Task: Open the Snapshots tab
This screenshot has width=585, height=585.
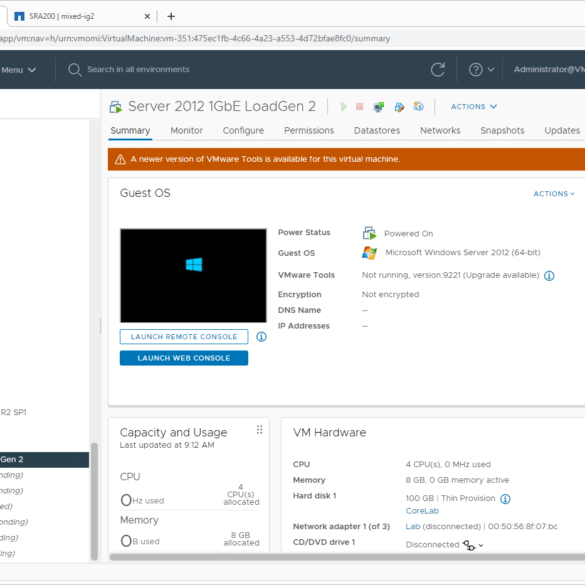Action: click(502, 131)
